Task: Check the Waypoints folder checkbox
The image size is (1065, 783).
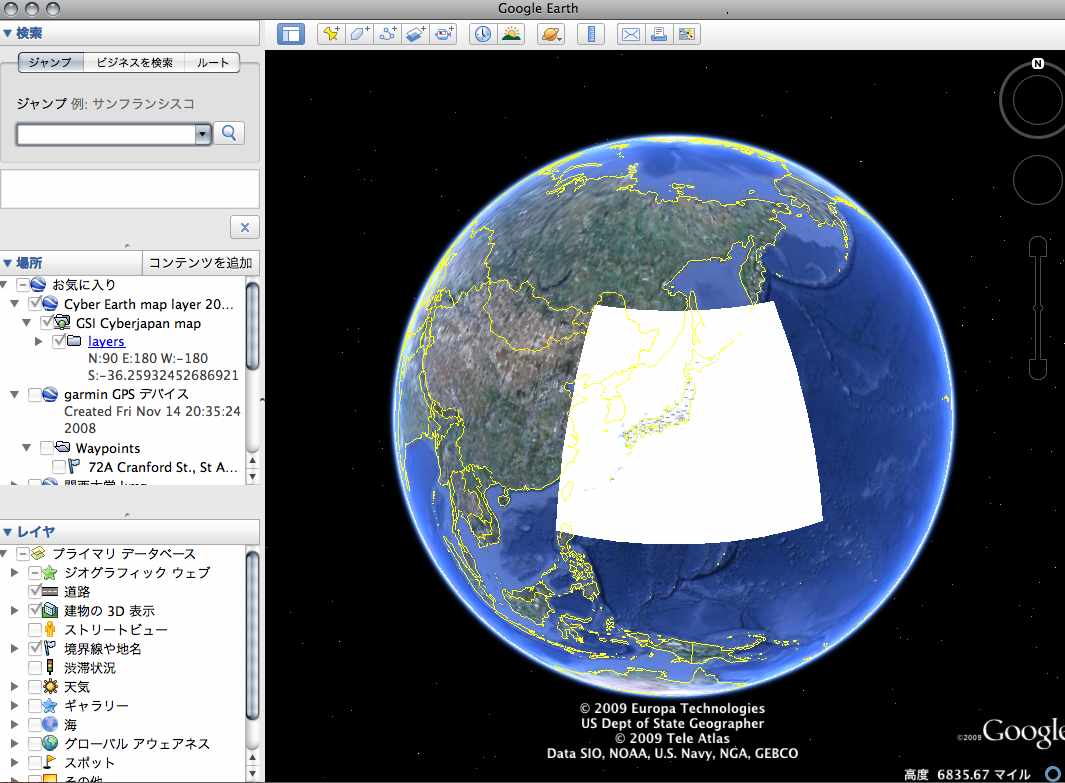Action: (47, 448)
